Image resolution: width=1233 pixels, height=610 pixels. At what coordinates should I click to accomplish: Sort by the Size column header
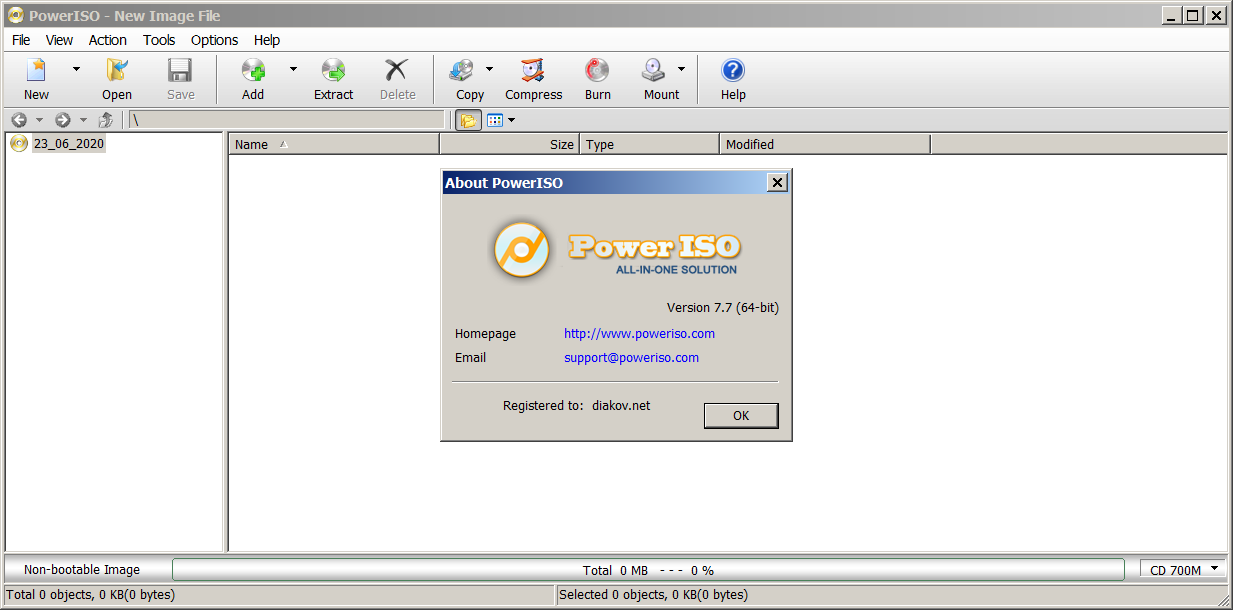[510, 144]
